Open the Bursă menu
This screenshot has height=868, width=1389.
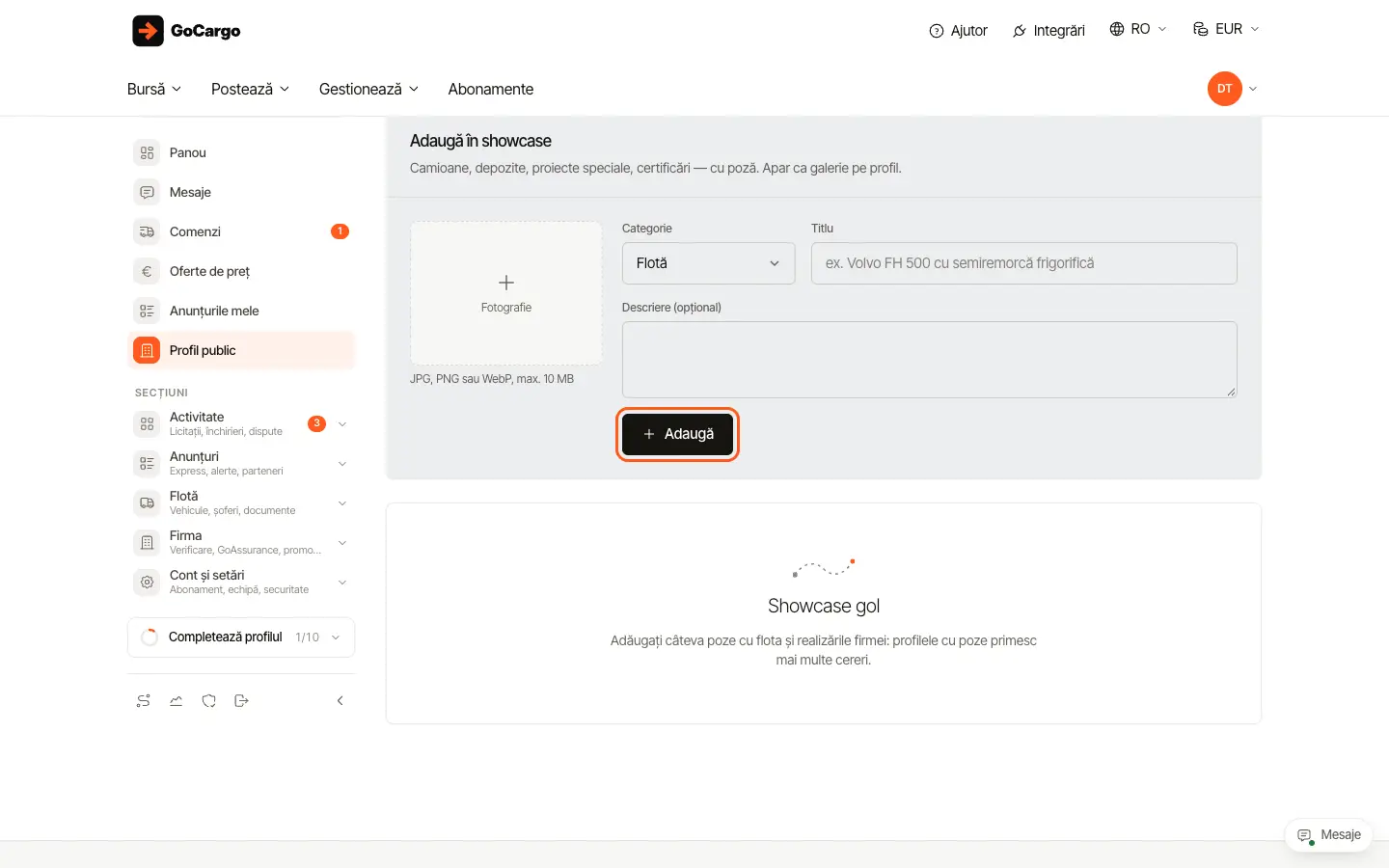[x=154, y=89]
